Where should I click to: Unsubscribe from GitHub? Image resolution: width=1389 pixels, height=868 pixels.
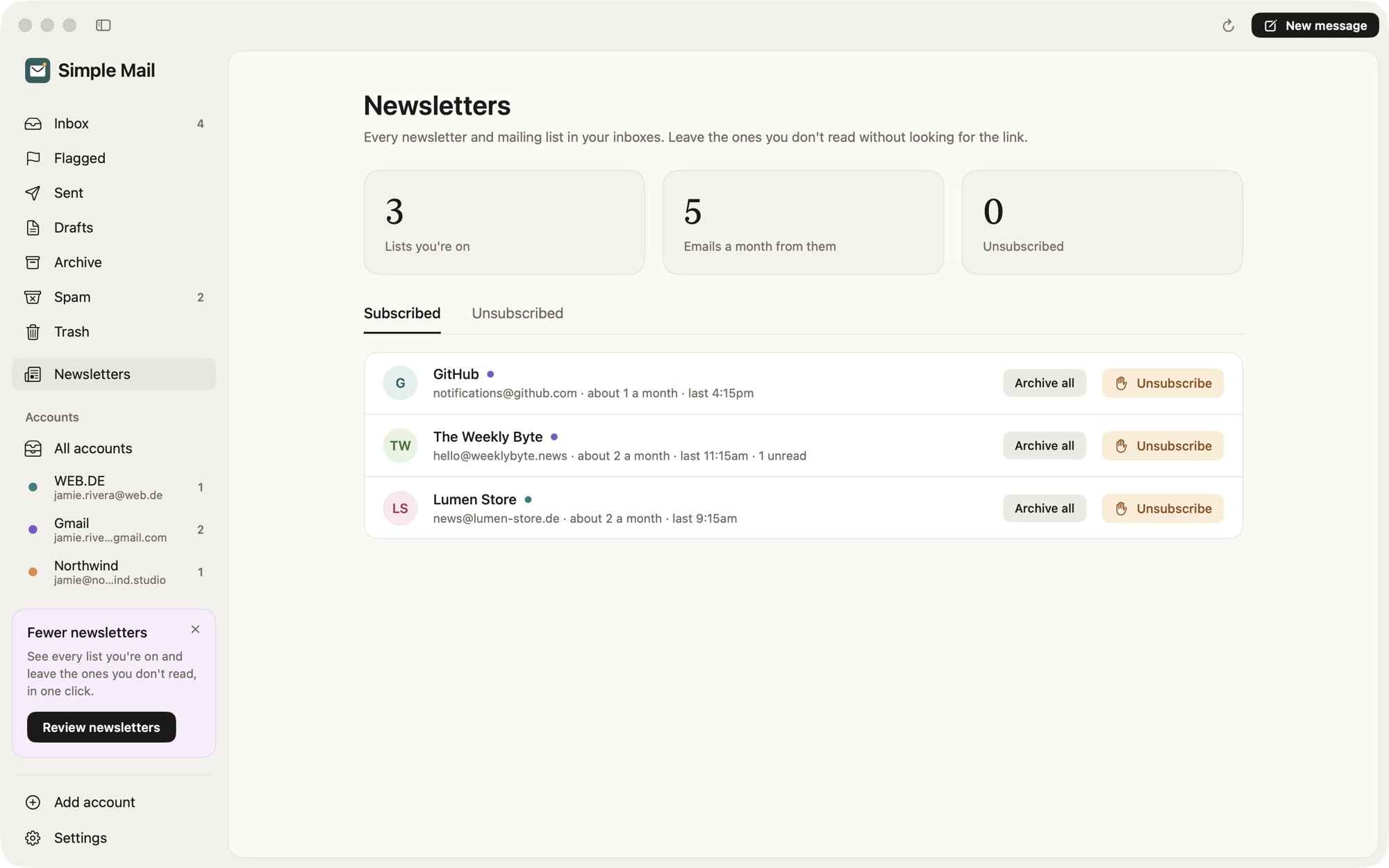pos(1163,383)
